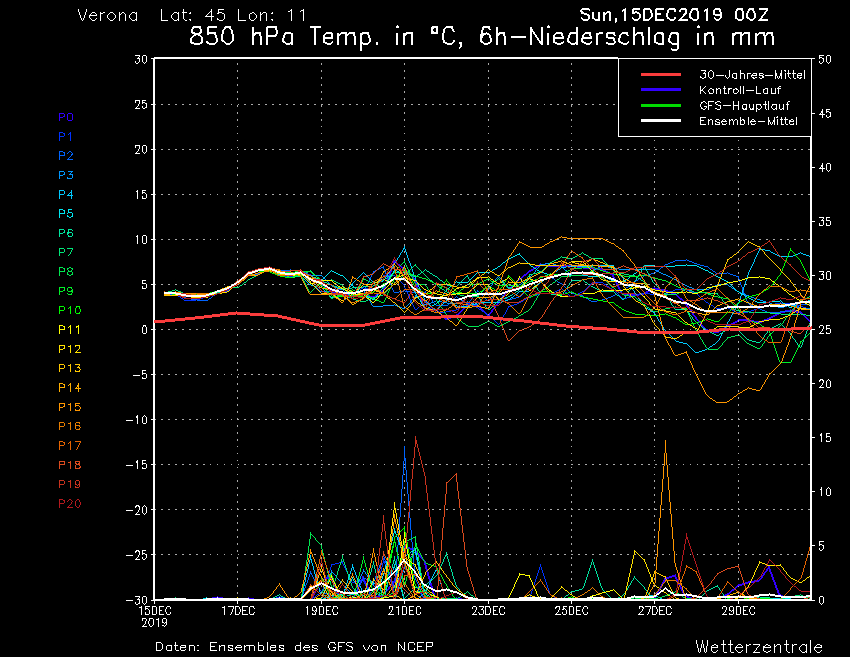Click the P20 ensemble member label
This screenshot has width=850, height=657.
[x=70, y=504]
